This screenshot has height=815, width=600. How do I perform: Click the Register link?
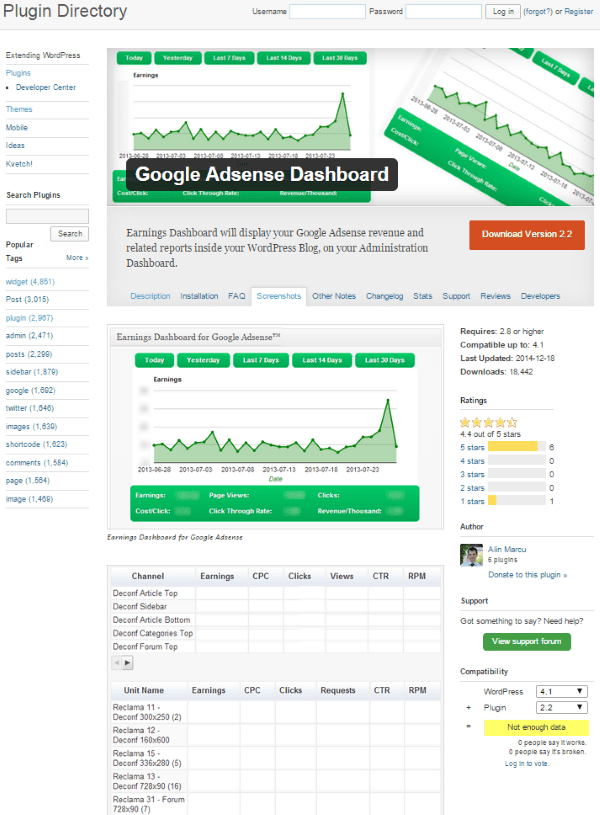tap(579, 11)
